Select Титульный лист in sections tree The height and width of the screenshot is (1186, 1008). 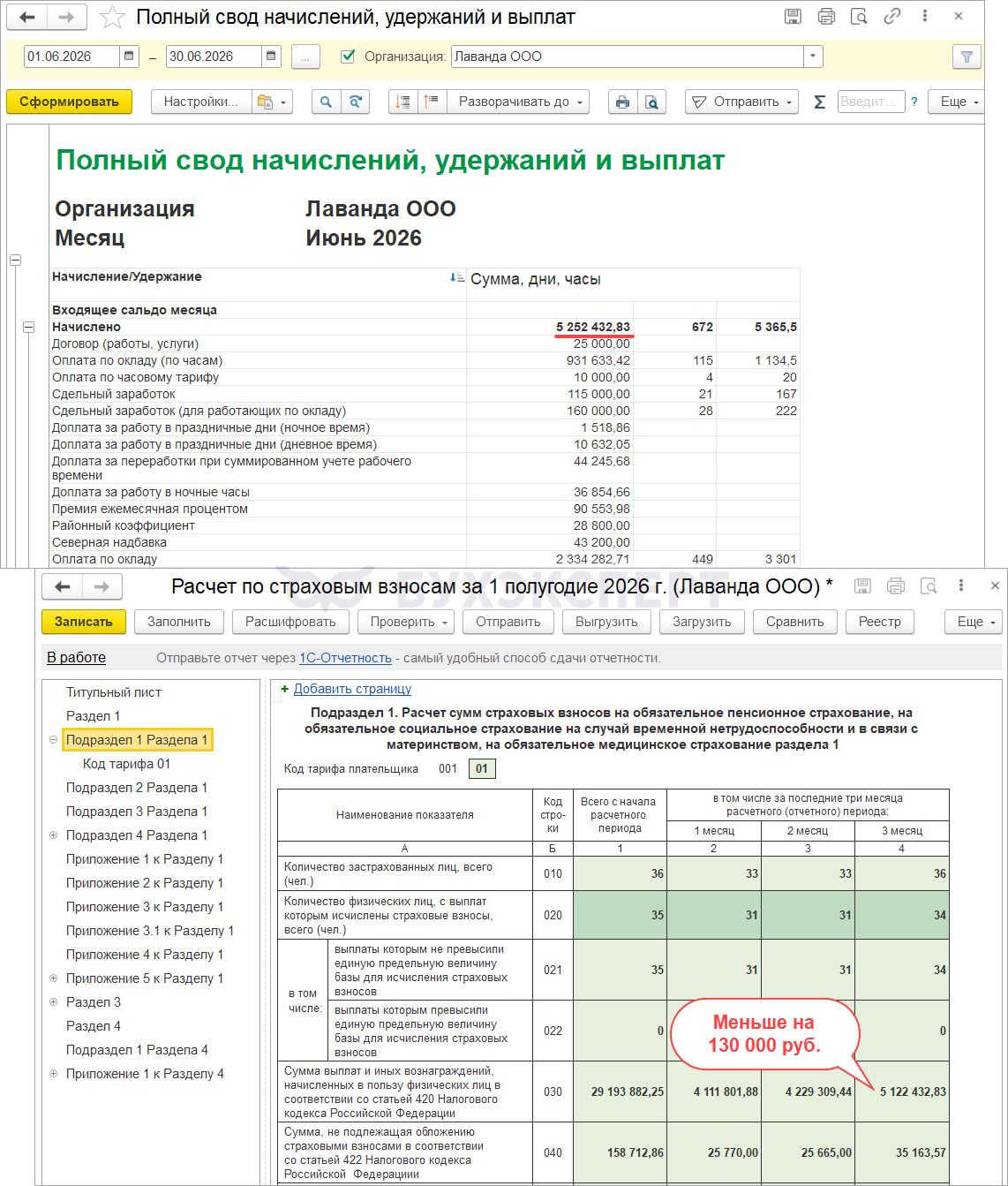[x=114, y=692]
